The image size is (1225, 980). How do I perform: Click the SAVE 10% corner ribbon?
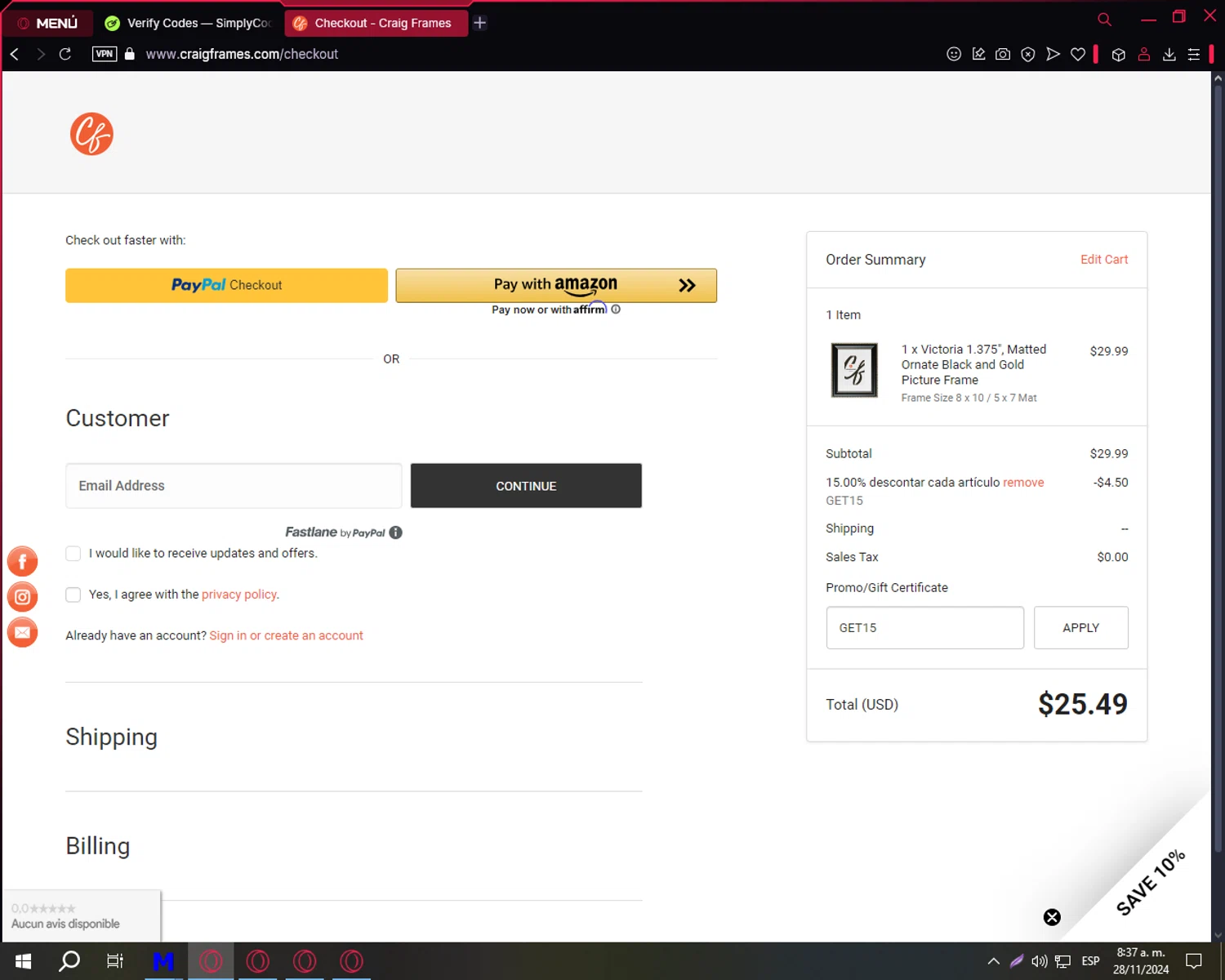click(x=1150, y=882)
